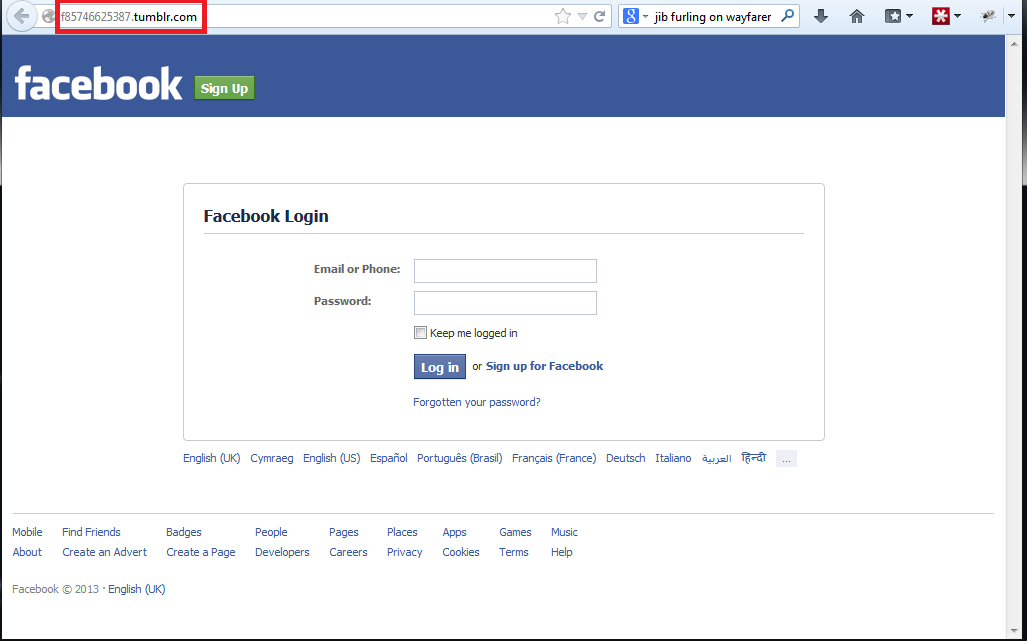Viewport: 1027px width, 641px height.
Task: Select the Arabic language link
Action: pyautogui.click(x=717, y=458)
